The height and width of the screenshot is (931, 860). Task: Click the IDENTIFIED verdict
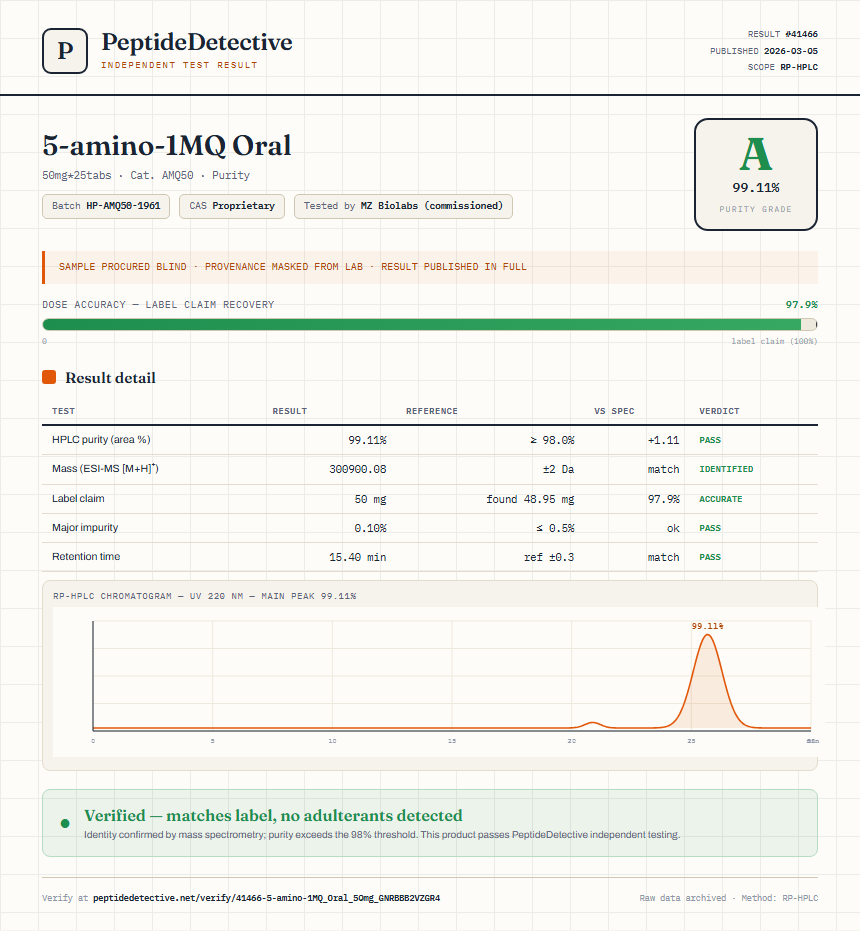(x=726, y=469)
